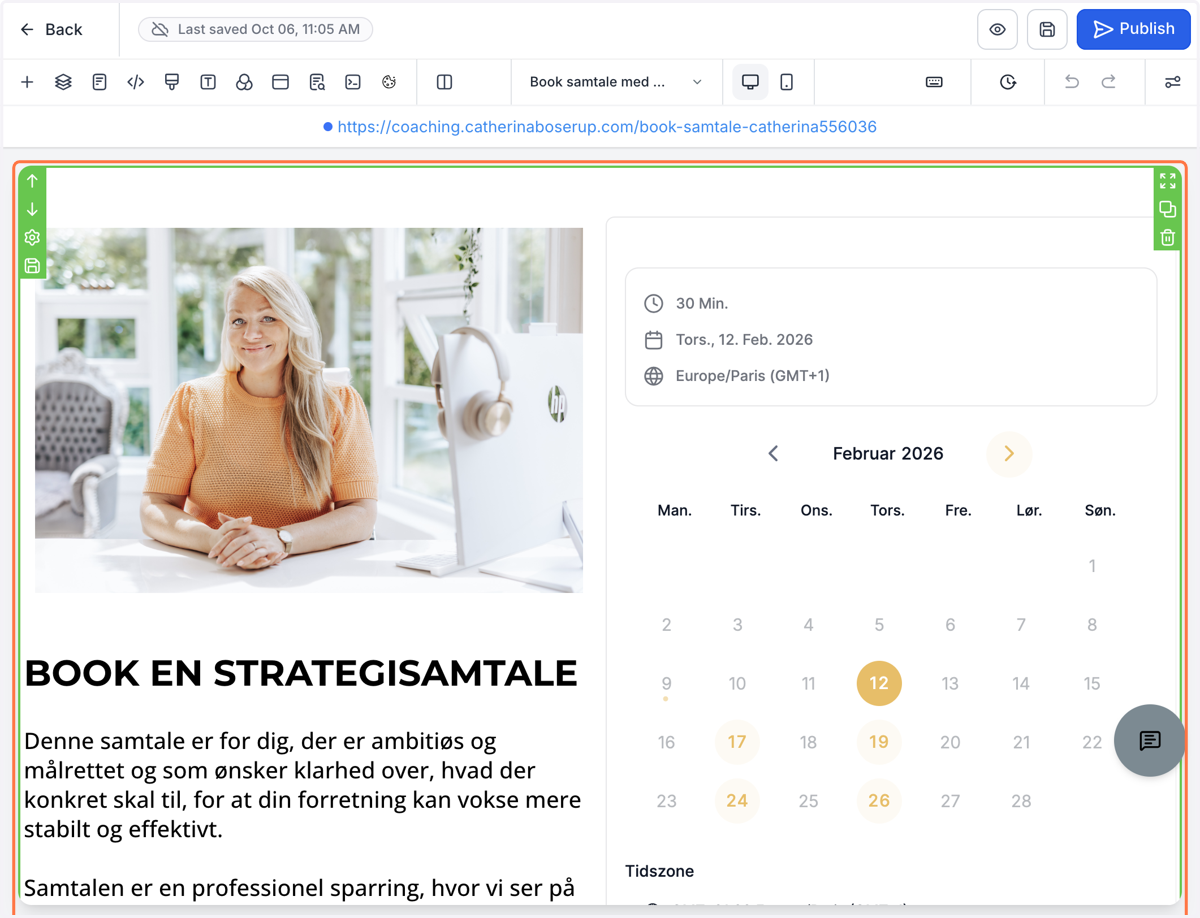1200x918 pixels.
Task: Select February 17 in calendar
Action: (737, 742)
